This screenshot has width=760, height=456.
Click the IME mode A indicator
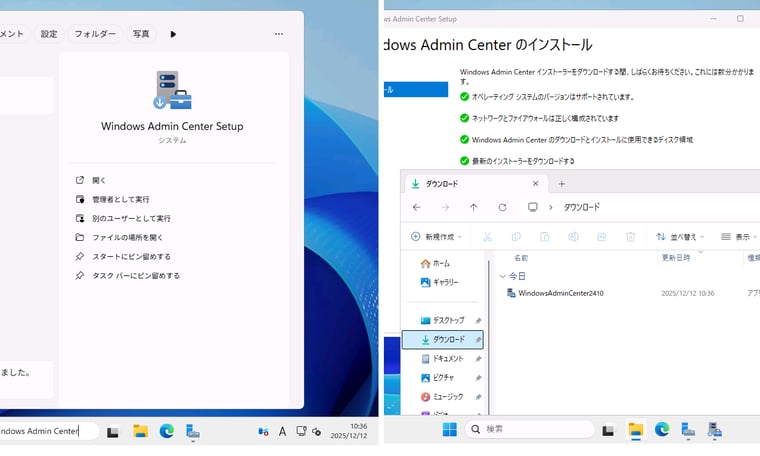point(282,431)
